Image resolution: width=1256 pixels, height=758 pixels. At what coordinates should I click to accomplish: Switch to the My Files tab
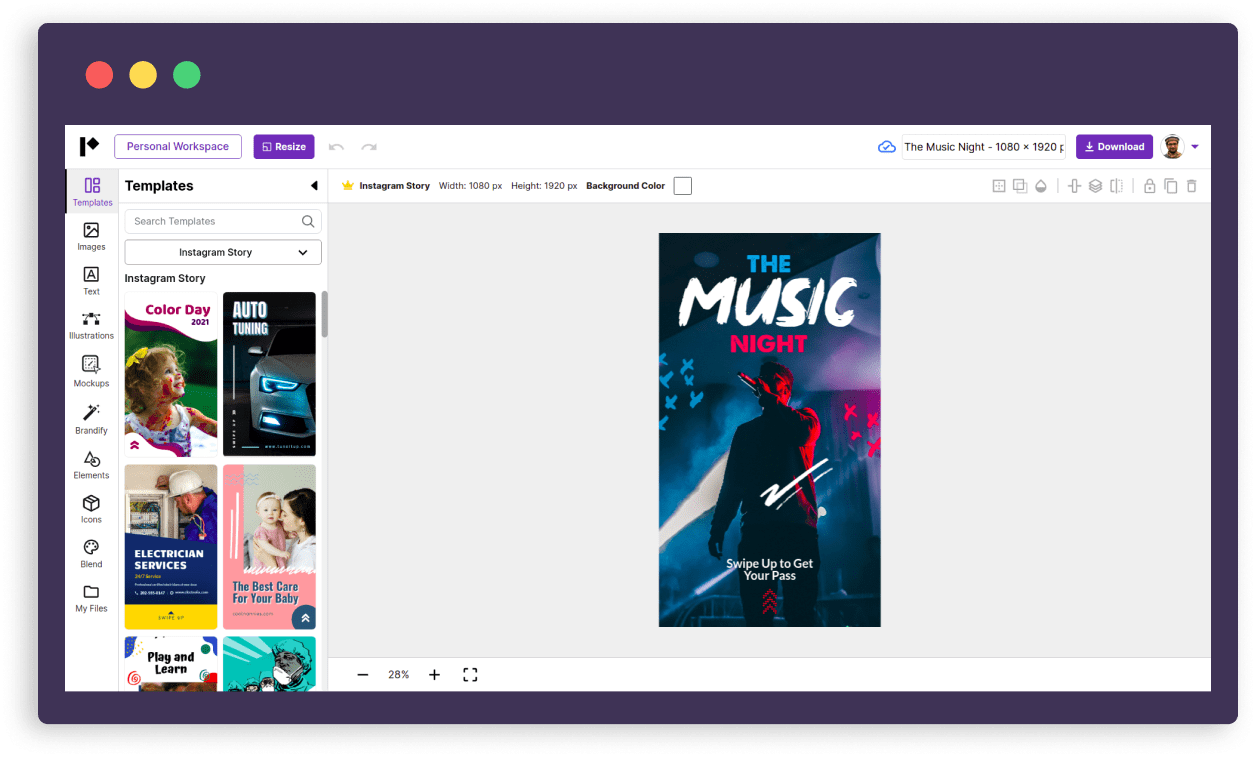(x=91, y=598)
